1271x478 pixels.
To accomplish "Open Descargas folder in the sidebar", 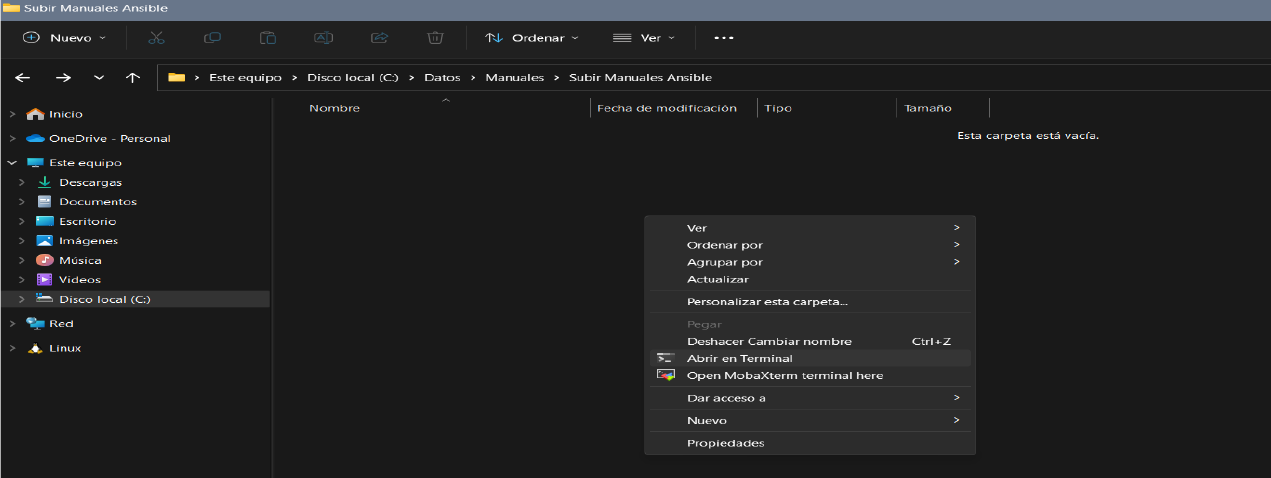I will 90,182.
